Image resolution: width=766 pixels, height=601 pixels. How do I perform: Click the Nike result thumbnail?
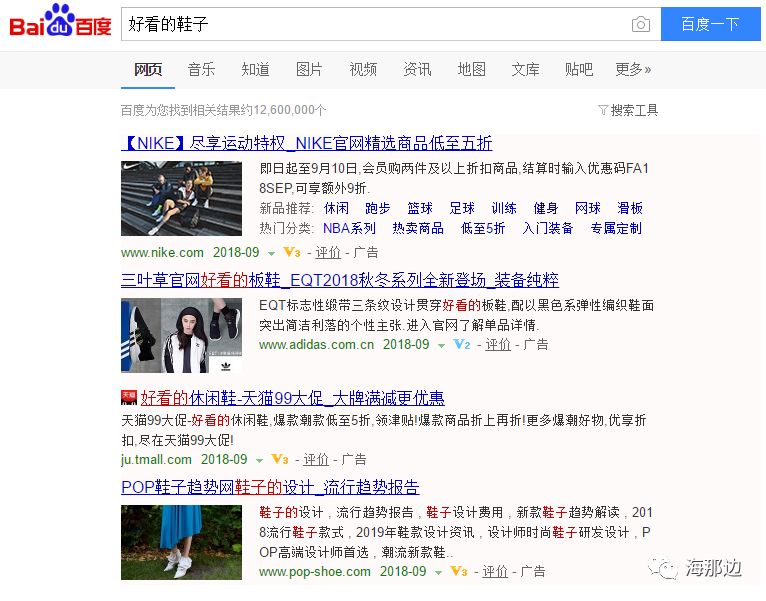[x=181, y=198]
